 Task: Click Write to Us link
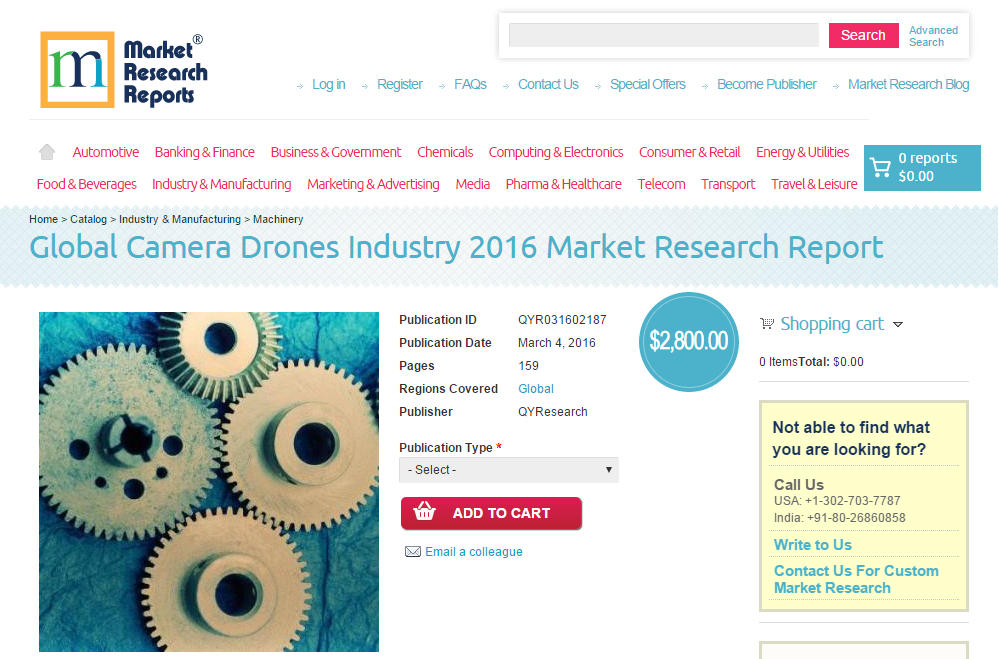click(813, 545)
